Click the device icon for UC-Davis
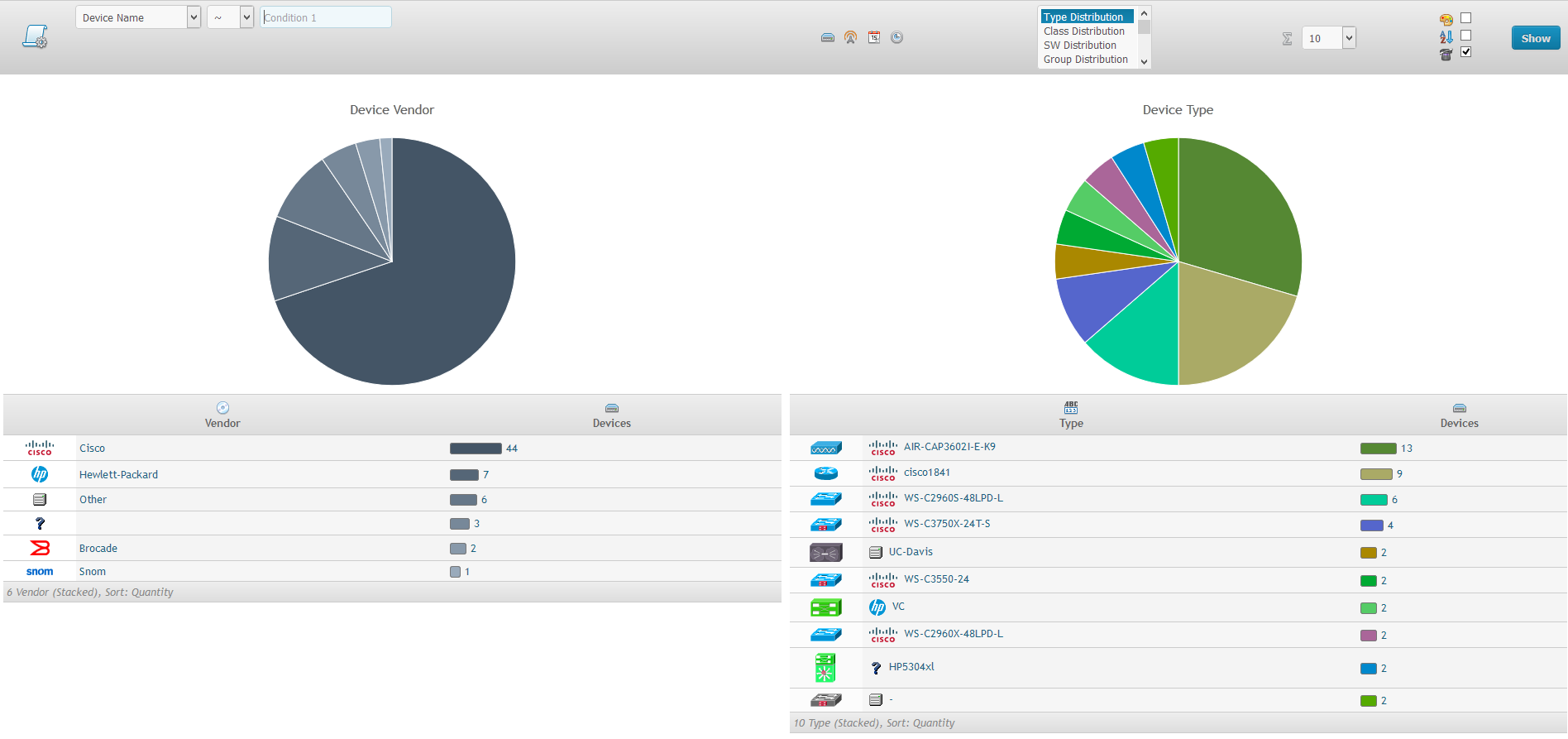This screenshot has width=1568, height=739. 826,552
